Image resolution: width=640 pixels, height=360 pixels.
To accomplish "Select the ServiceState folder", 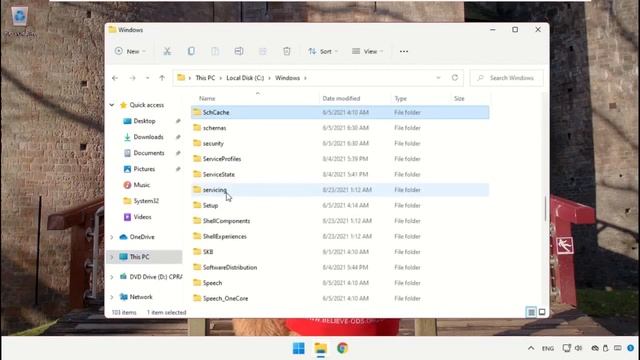I will click(340, 174).
